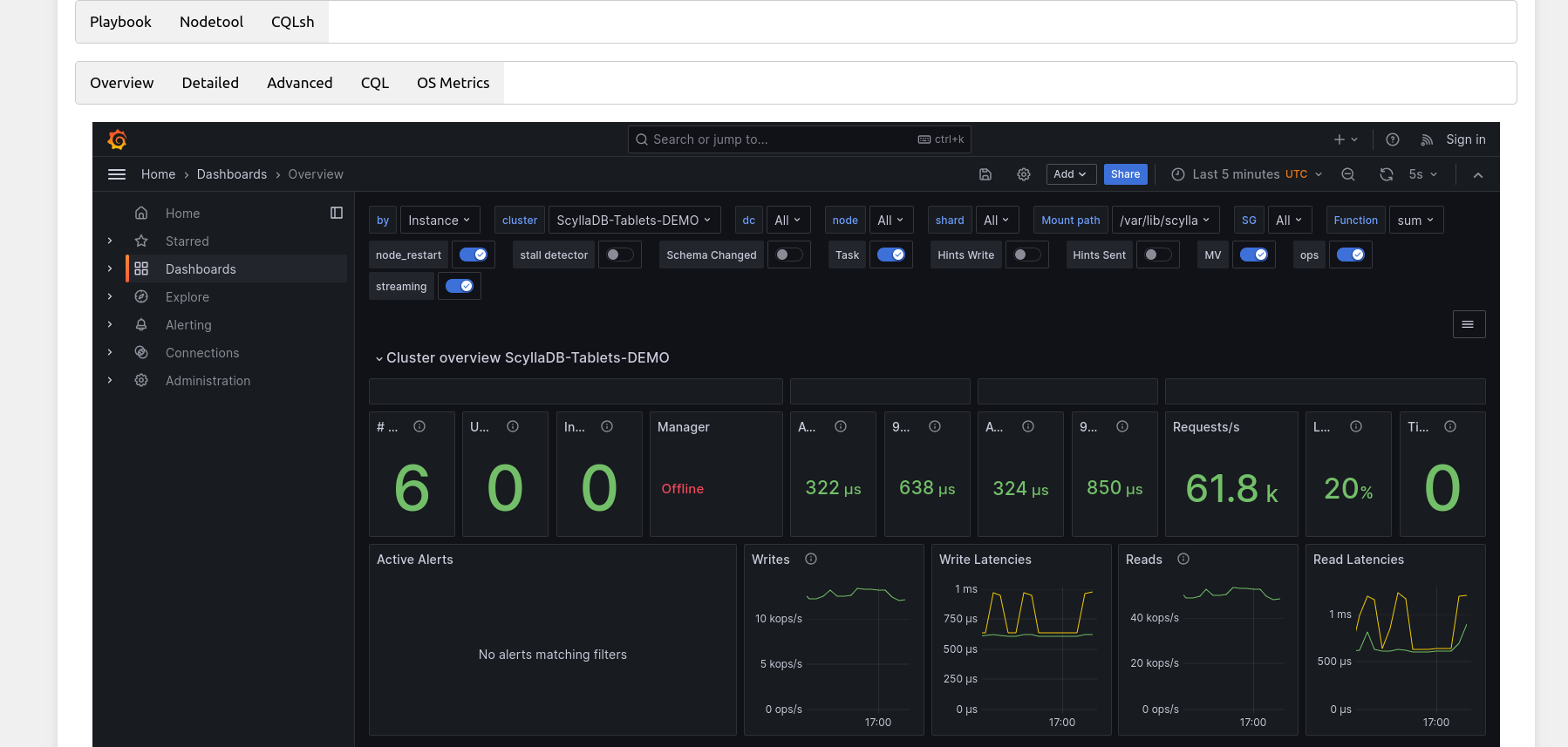Open the cluster ScyllaDB-Tablets-DEMO dropdown
This screenshot has width=1568, height=747.
click(x=634, y=220)
